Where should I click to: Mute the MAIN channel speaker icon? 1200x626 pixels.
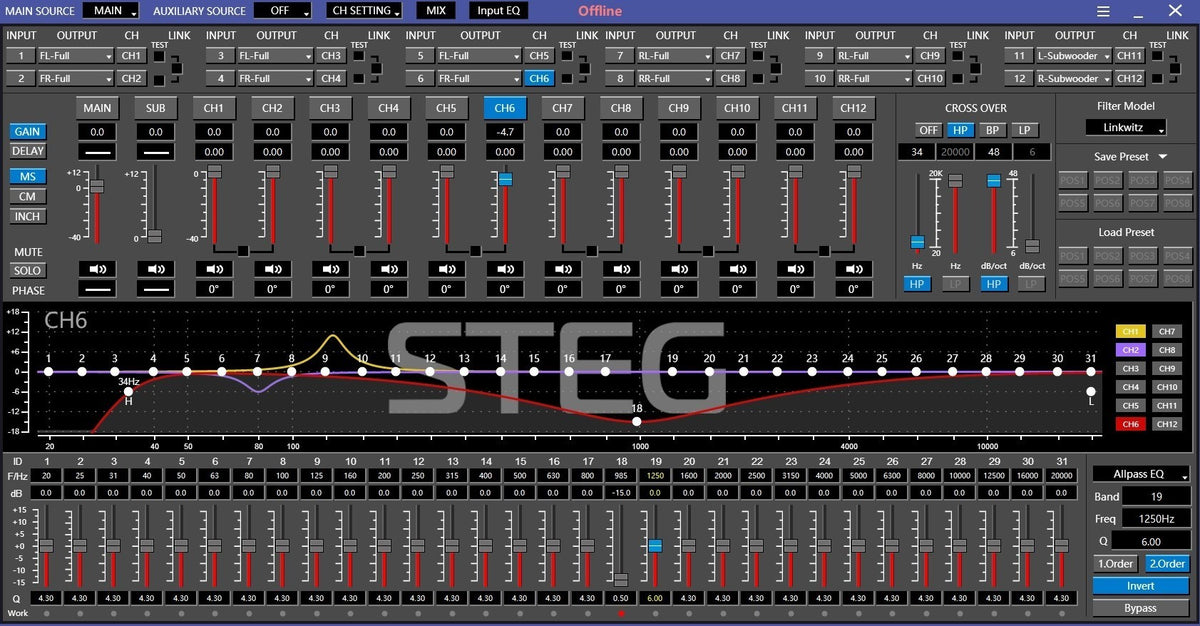tap(97, 269)
